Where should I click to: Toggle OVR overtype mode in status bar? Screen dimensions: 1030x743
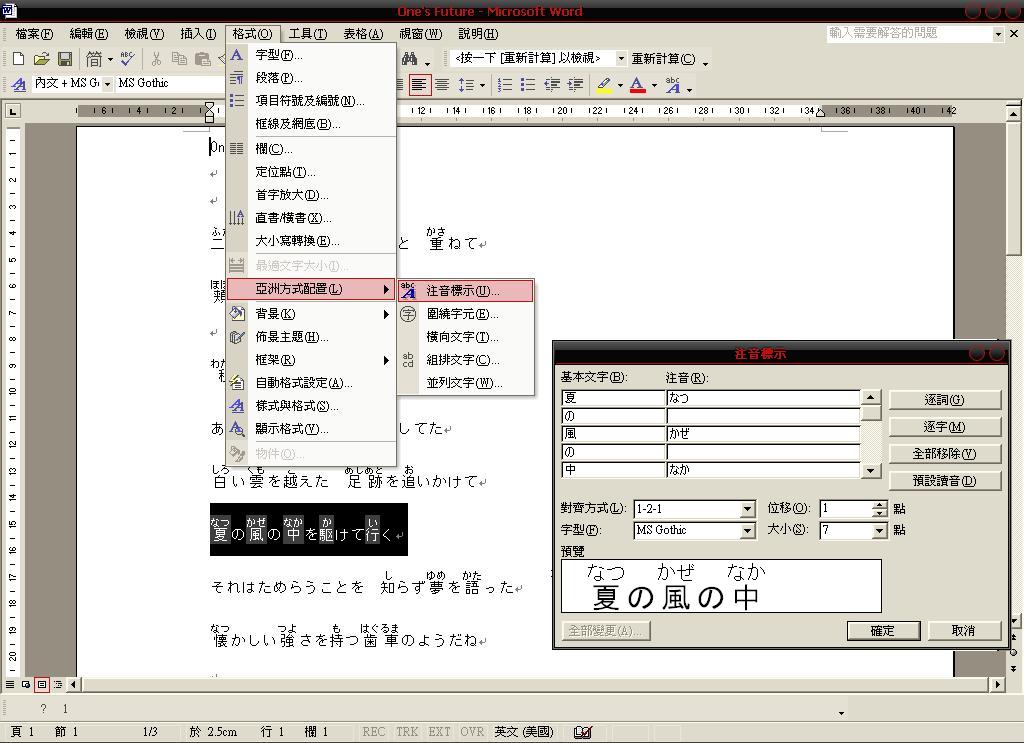tap(472, 732)
